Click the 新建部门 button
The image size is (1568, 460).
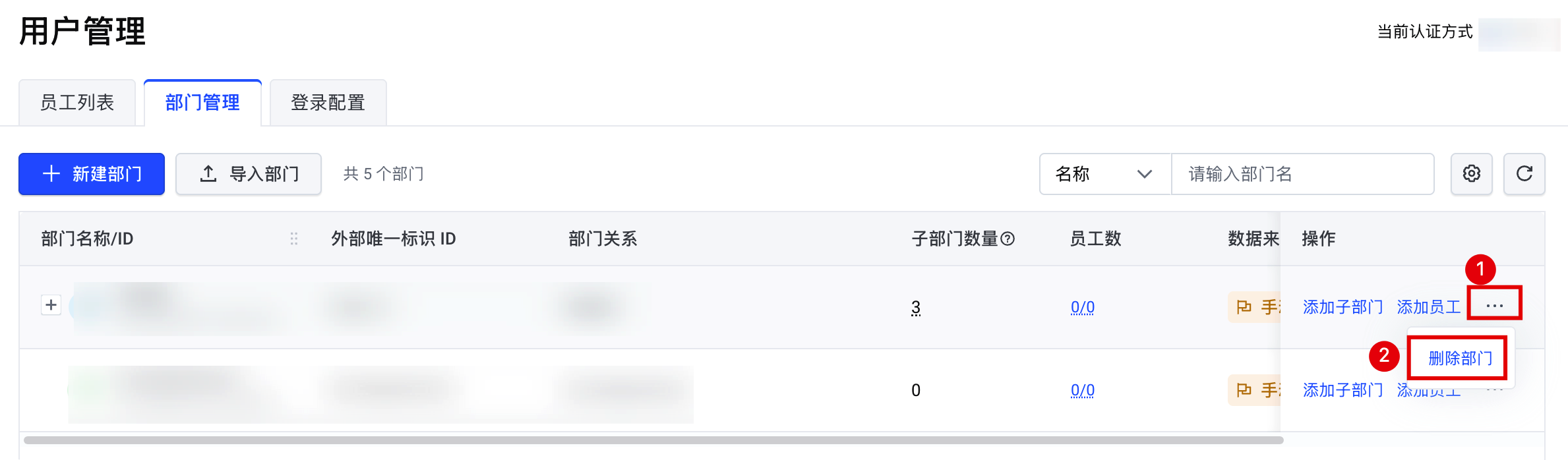92,174
